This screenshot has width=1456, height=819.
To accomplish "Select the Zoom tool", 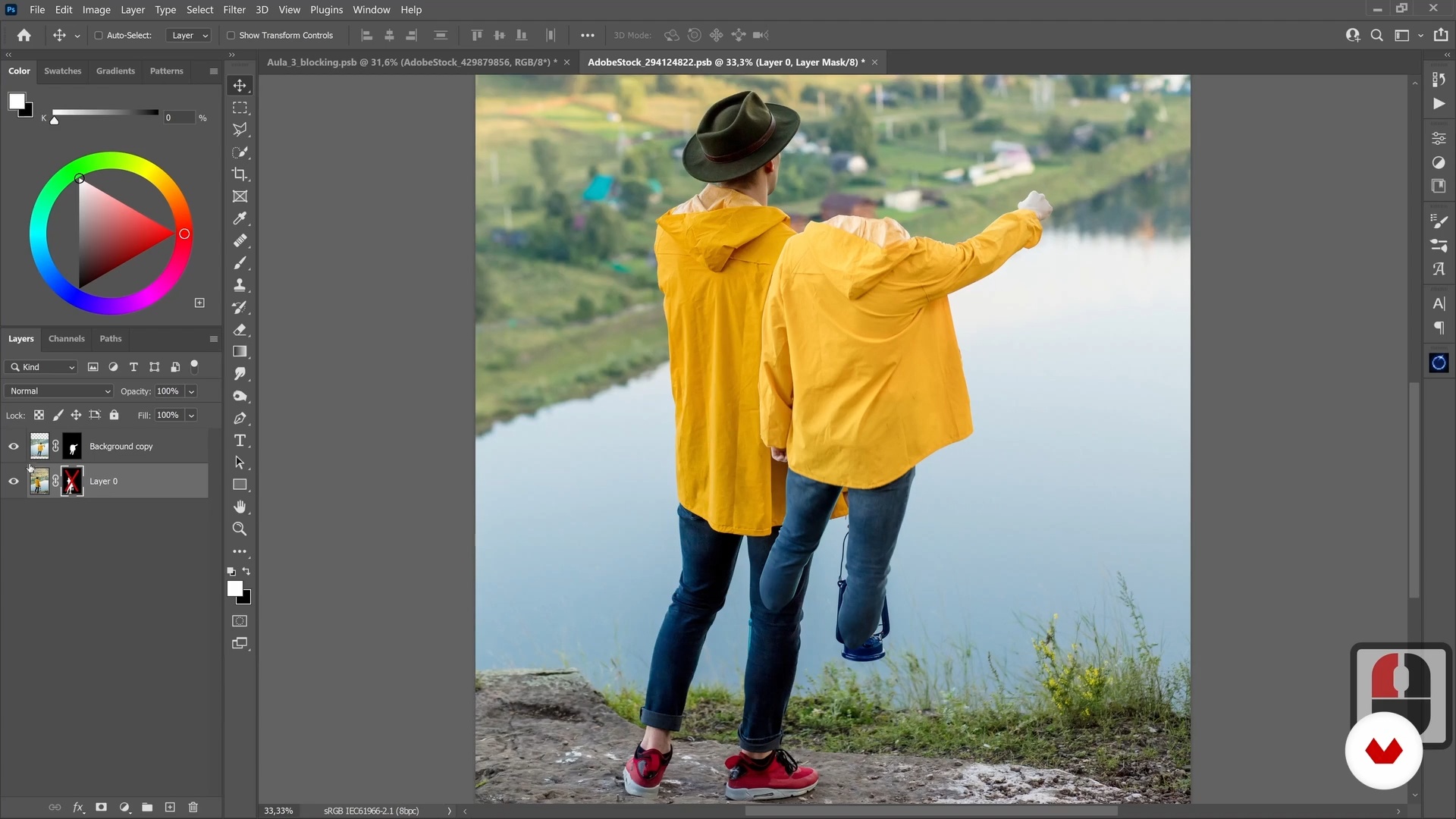I will coord(240,529).
